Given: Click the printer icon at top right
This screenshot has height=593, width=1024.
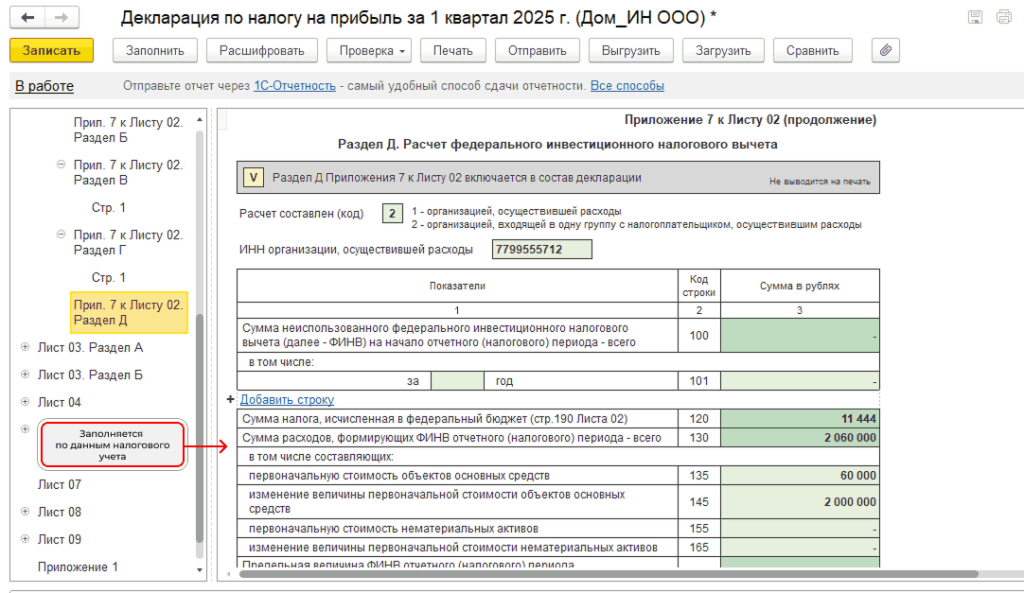Looking at the screenshot, I should (1004, 18).
